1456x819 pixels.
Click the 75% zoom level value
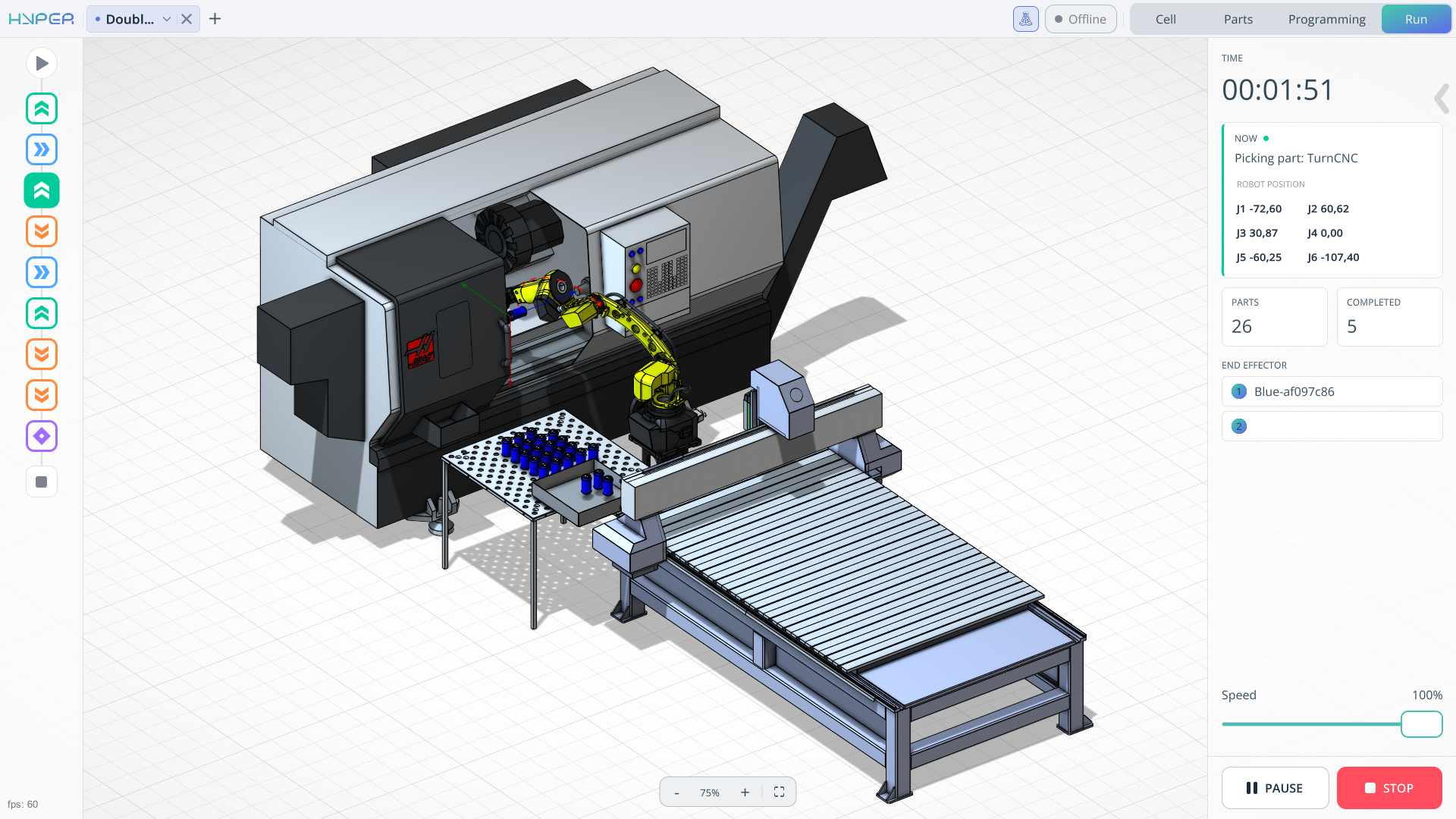coord(710,792)
